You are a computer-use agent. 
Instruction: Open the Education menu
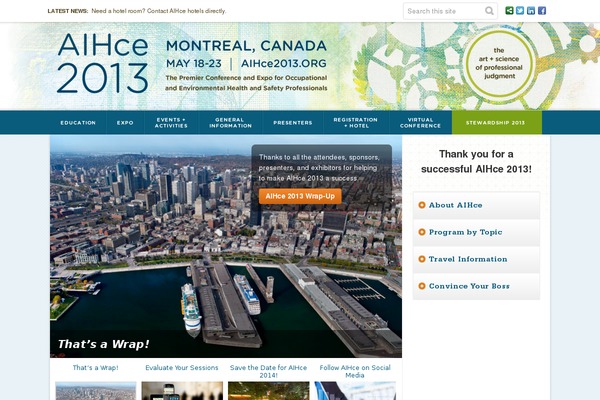[78, 122]
